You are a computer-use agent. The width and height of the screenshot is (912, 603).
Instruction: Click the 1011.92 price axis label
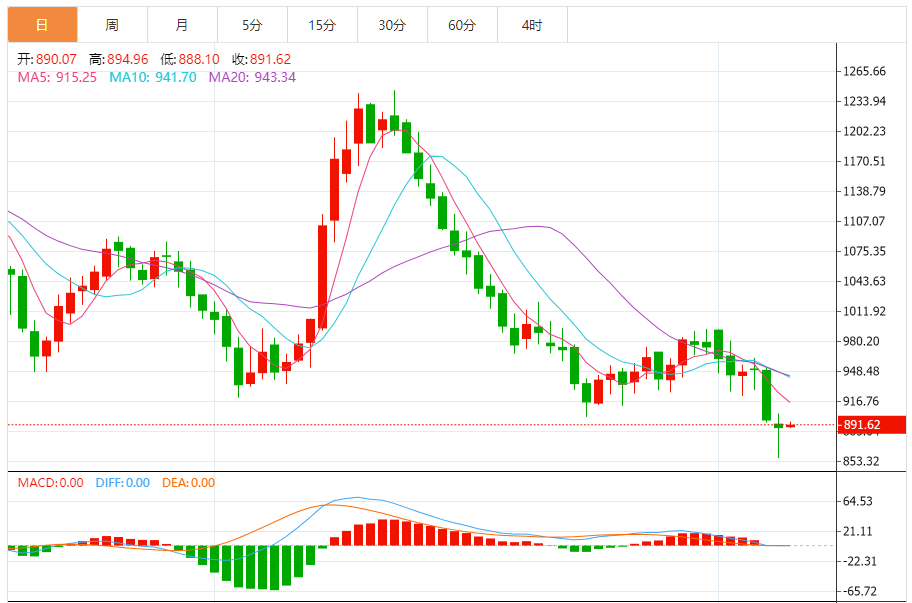pyautogui.click(x=864, y=311)
